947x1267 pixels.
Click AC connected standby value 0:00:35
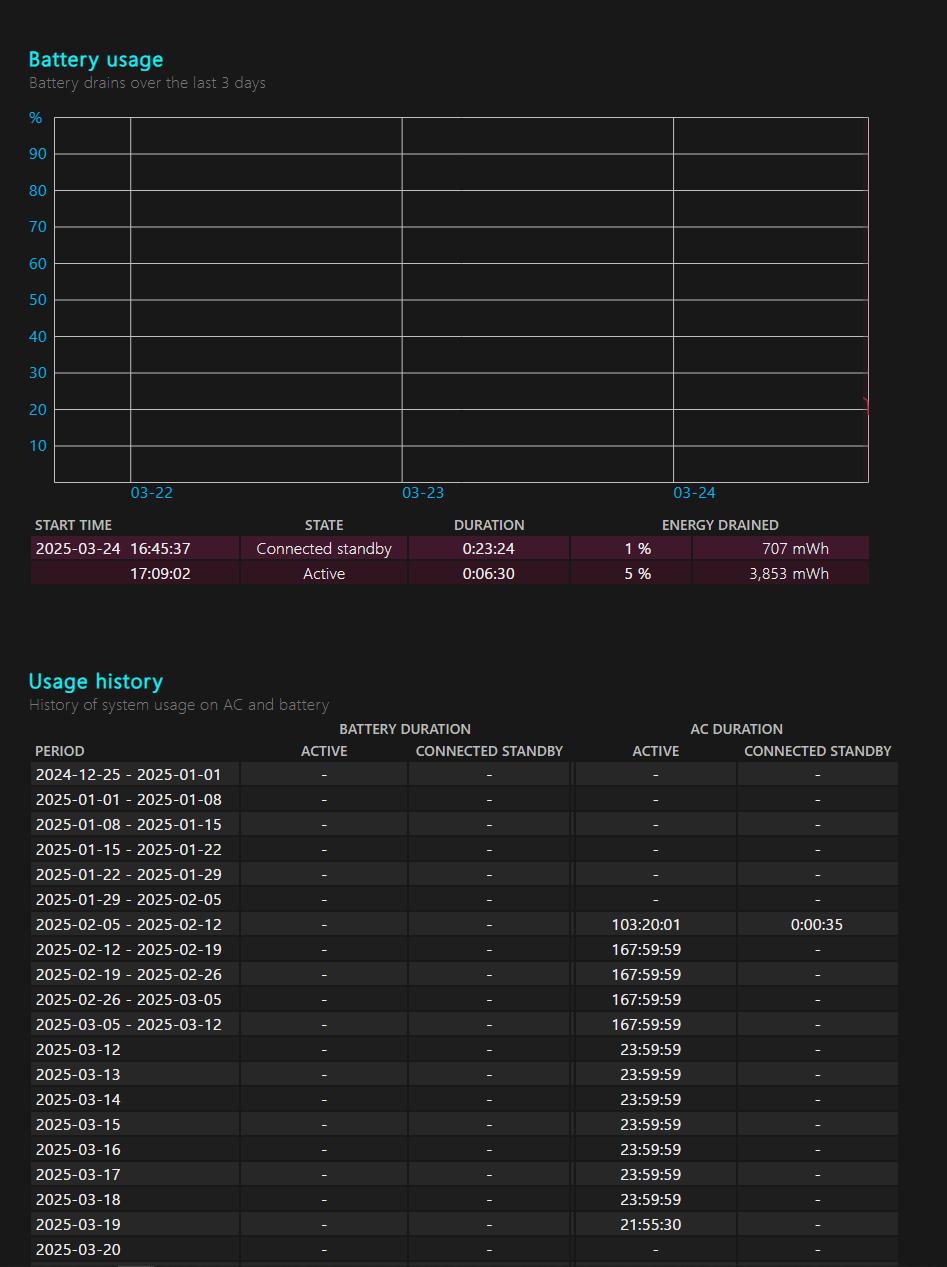(x=817, y=925)
